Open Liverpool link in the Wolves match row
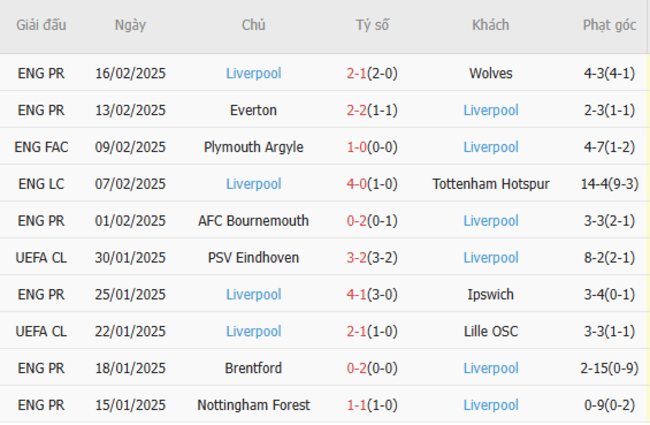650x425 pixels. point(253,73)
